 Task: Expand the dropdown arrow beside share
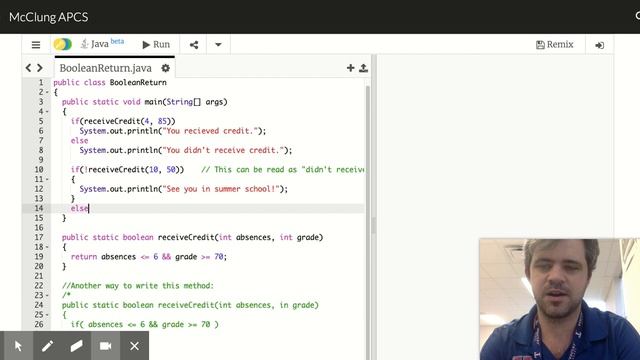[218, 44]
